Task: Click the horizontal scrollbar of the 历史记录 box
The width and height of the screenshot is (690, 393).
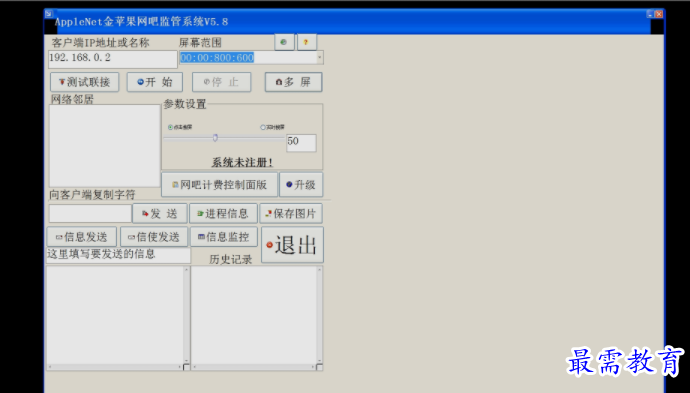Action: click(x=254, y=367)
